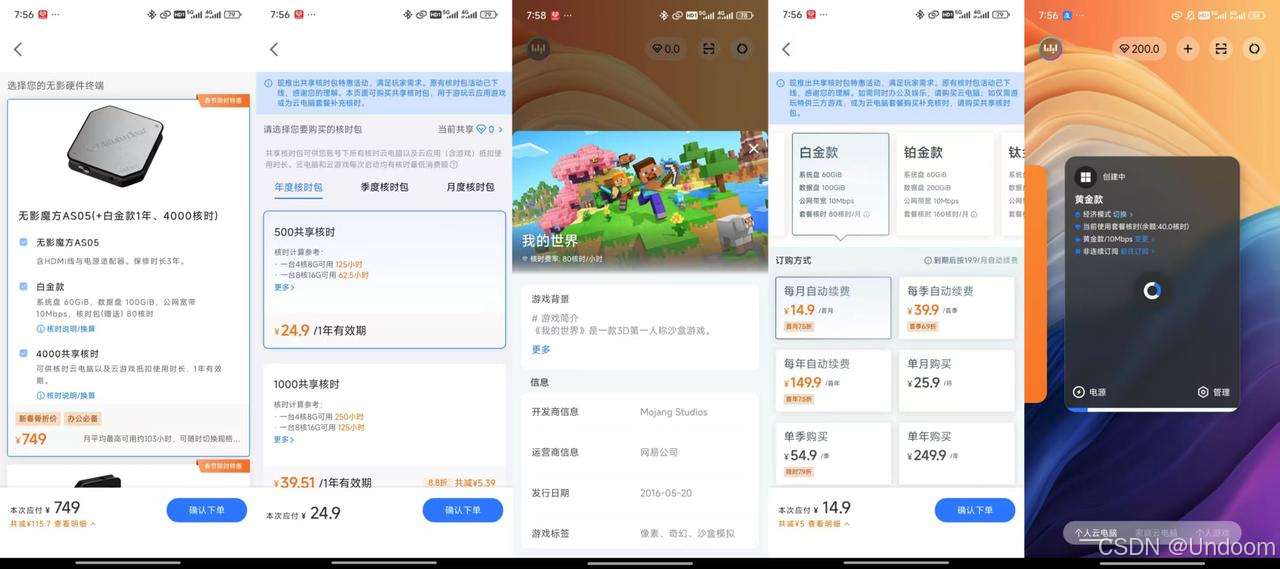This screenshot has height=569, width=1280.
Task: Tap info icon beside 160核时/月
Action: pyautogui.click(x=974, y=214)
